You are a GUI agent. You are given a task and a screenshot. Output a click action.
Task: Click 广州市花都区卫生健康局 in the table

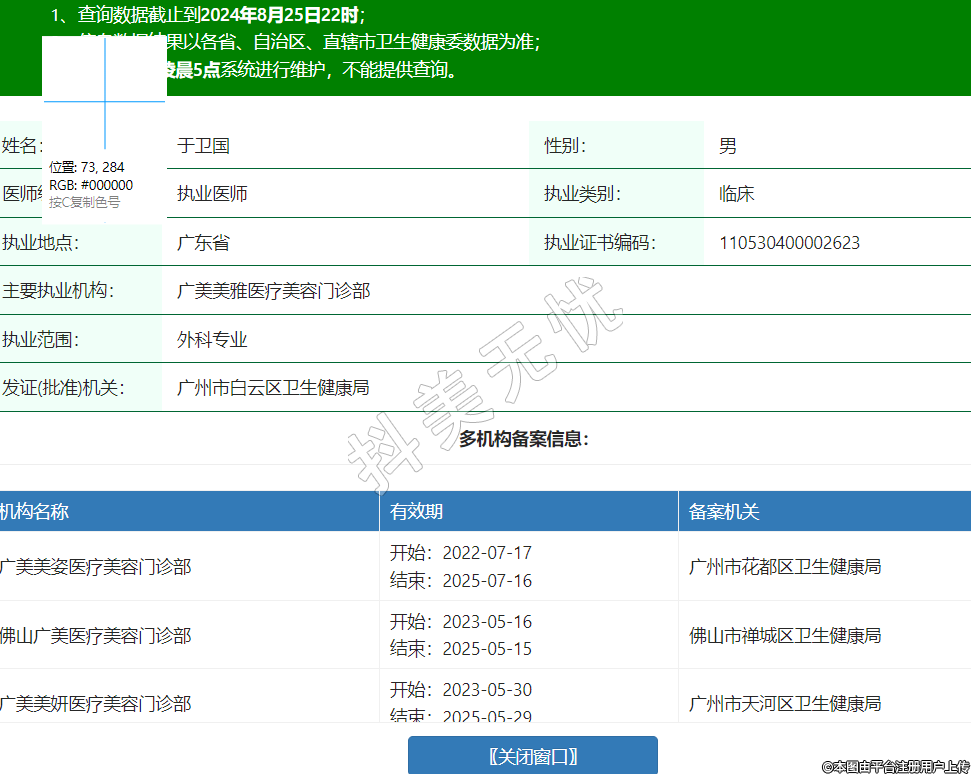click(x=785, y=567)
